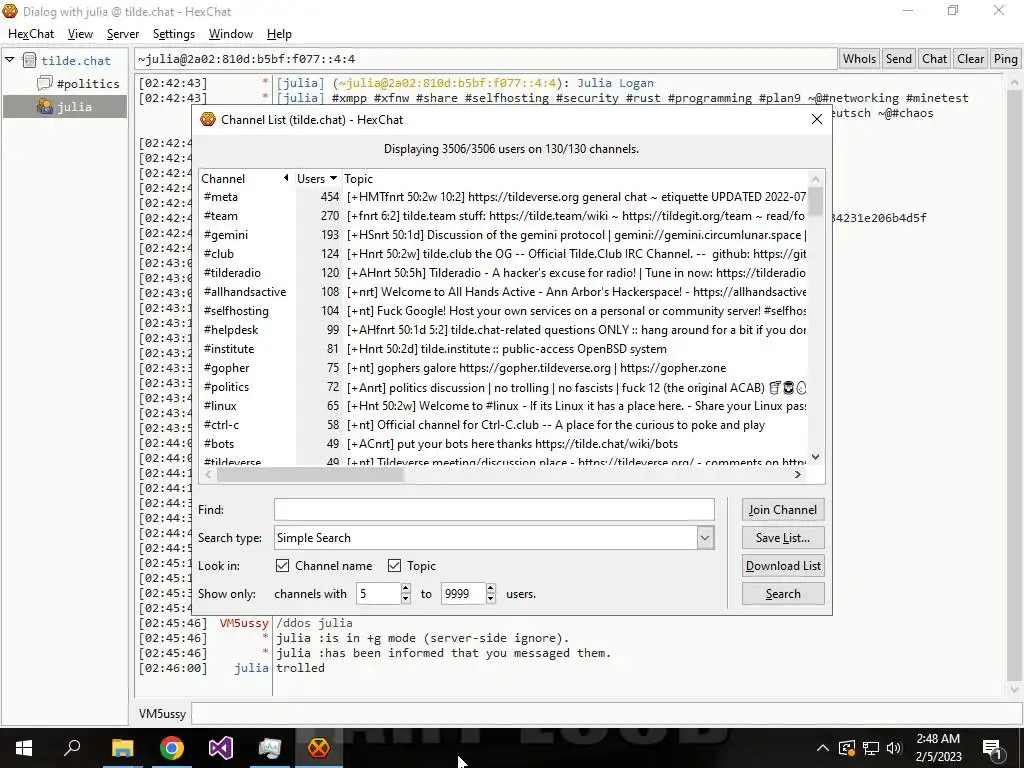Viewport: 1024px width, 768px height.
Task: Open File Explorer from the taskbar
Action: click(122, 748)
